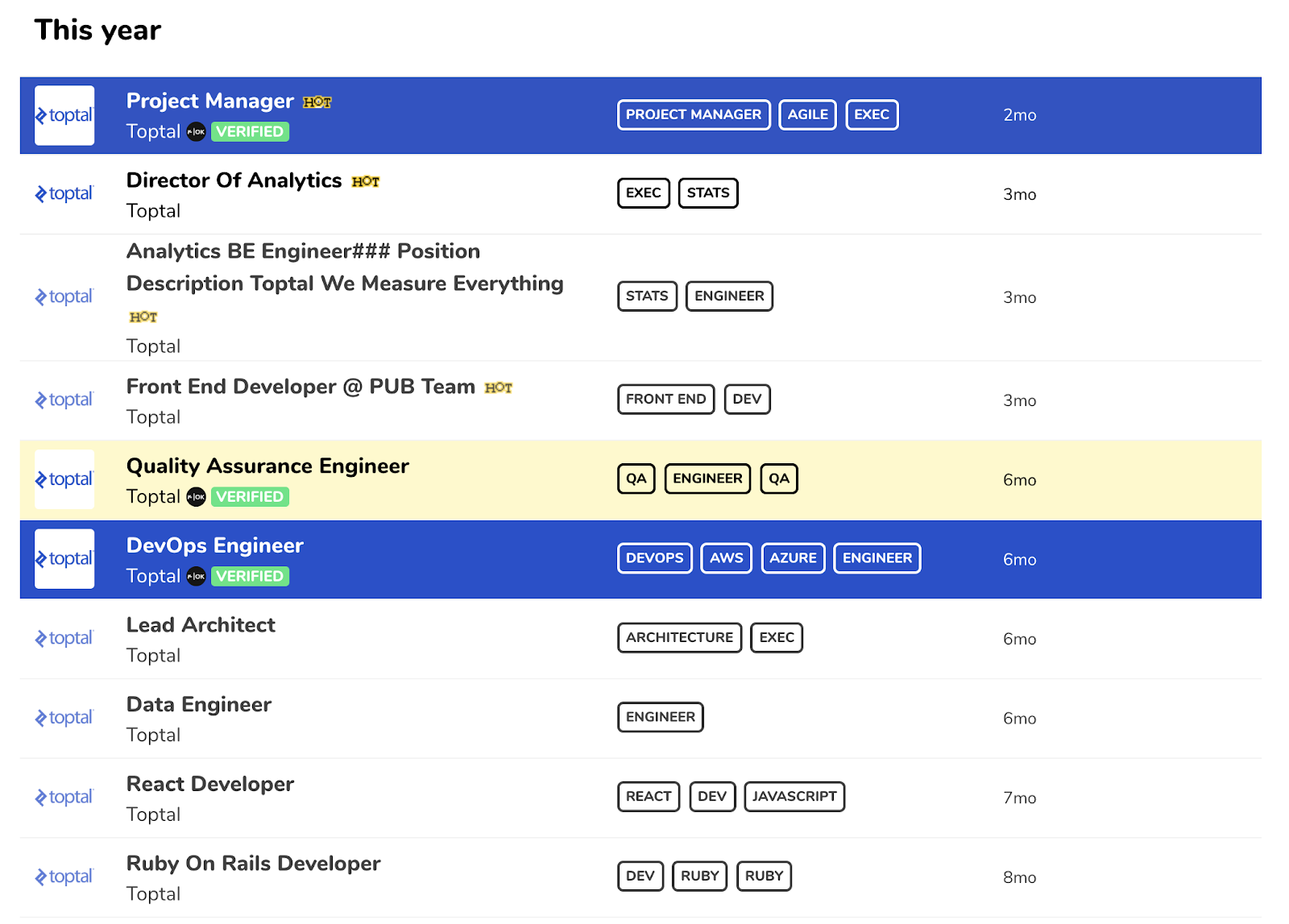The image size is (1289, 924).
Task: Click the round badge icon beside Toptal in the Project Manager row
Action: pos(197,131)
